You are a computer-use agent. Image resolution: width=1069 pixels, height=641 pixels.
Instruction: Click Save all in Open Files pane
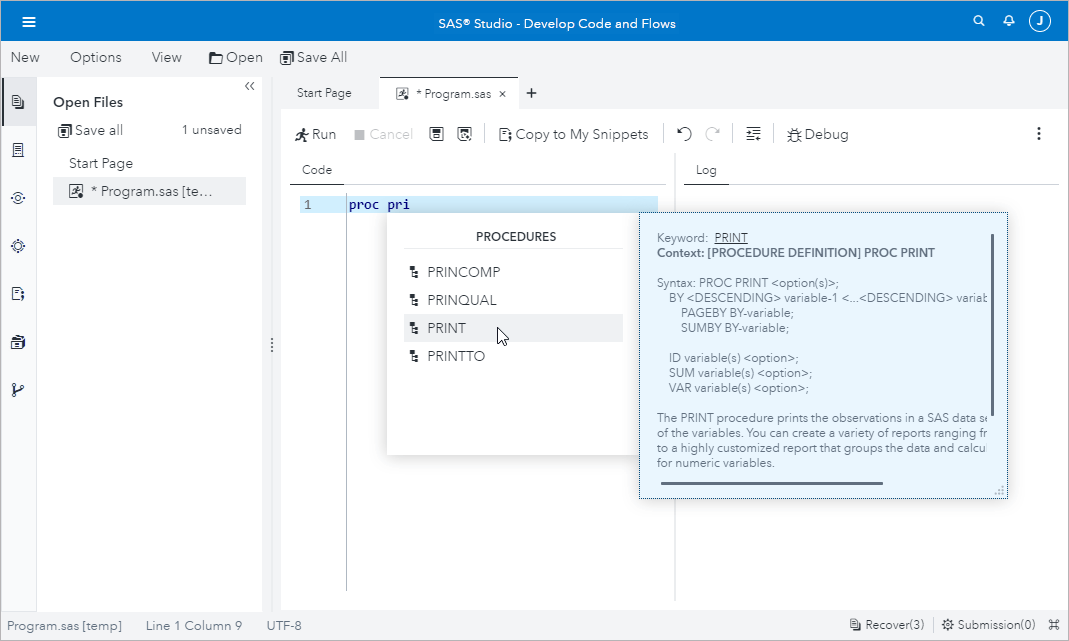(91, 130)
